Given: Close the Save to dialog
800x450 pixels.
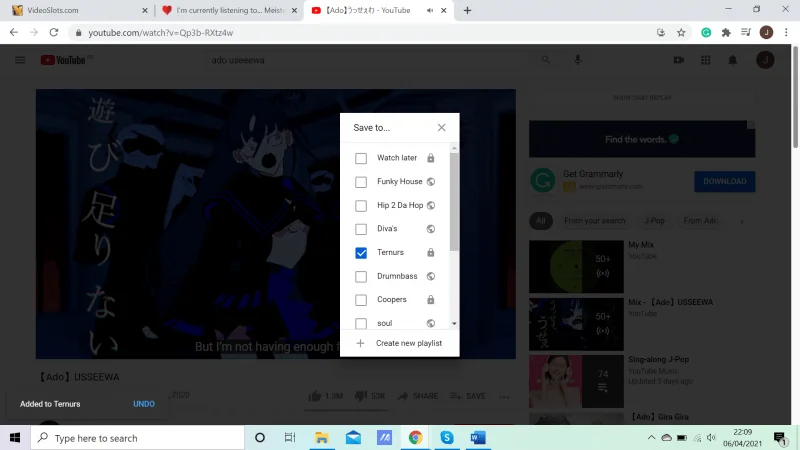Looking at the screenshot, I should (x=441, y=128).
